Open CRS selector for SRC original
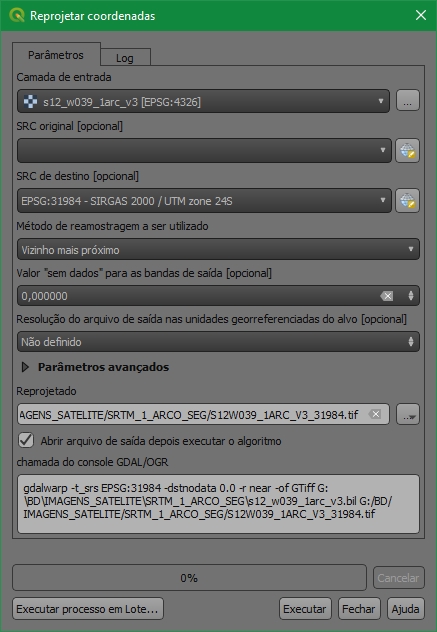Screen dimensions: 437x632 click(407, 151)
